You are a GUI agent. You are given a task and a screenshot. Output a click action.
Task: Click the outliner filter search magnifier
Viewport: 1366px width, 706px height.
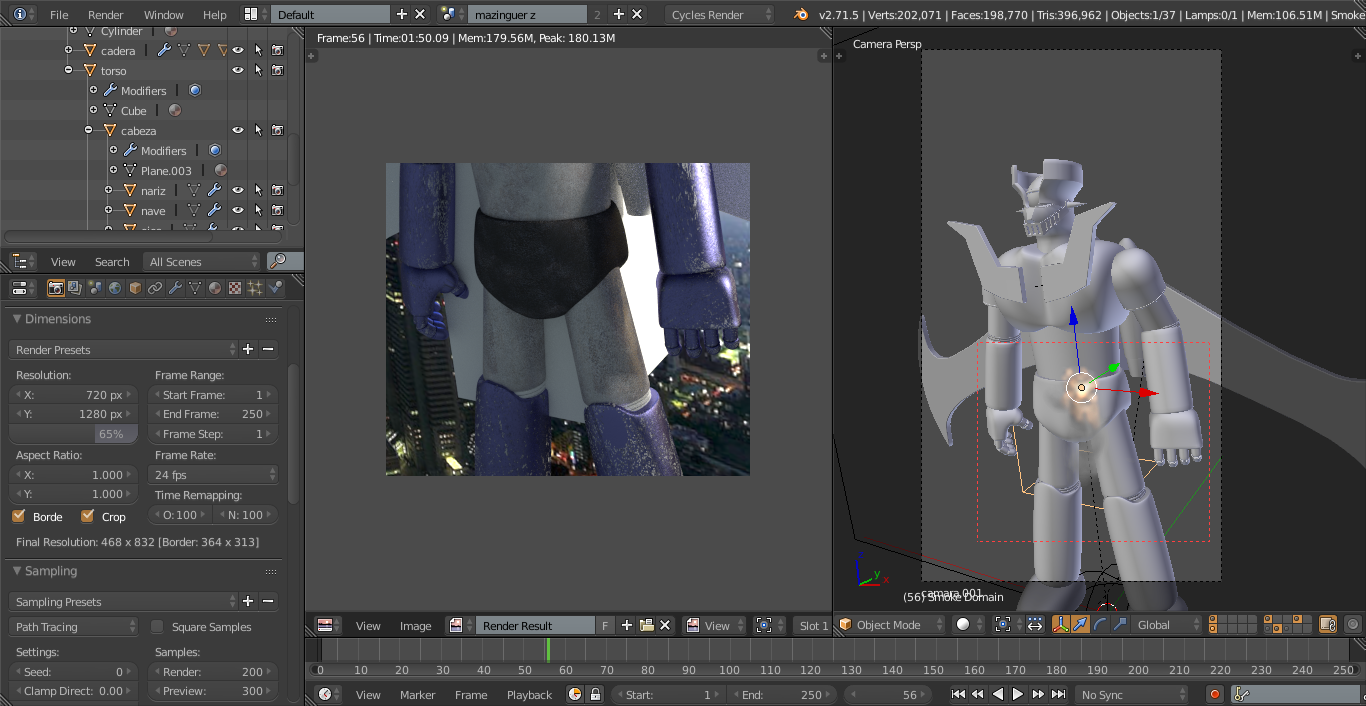coord(278,261)
